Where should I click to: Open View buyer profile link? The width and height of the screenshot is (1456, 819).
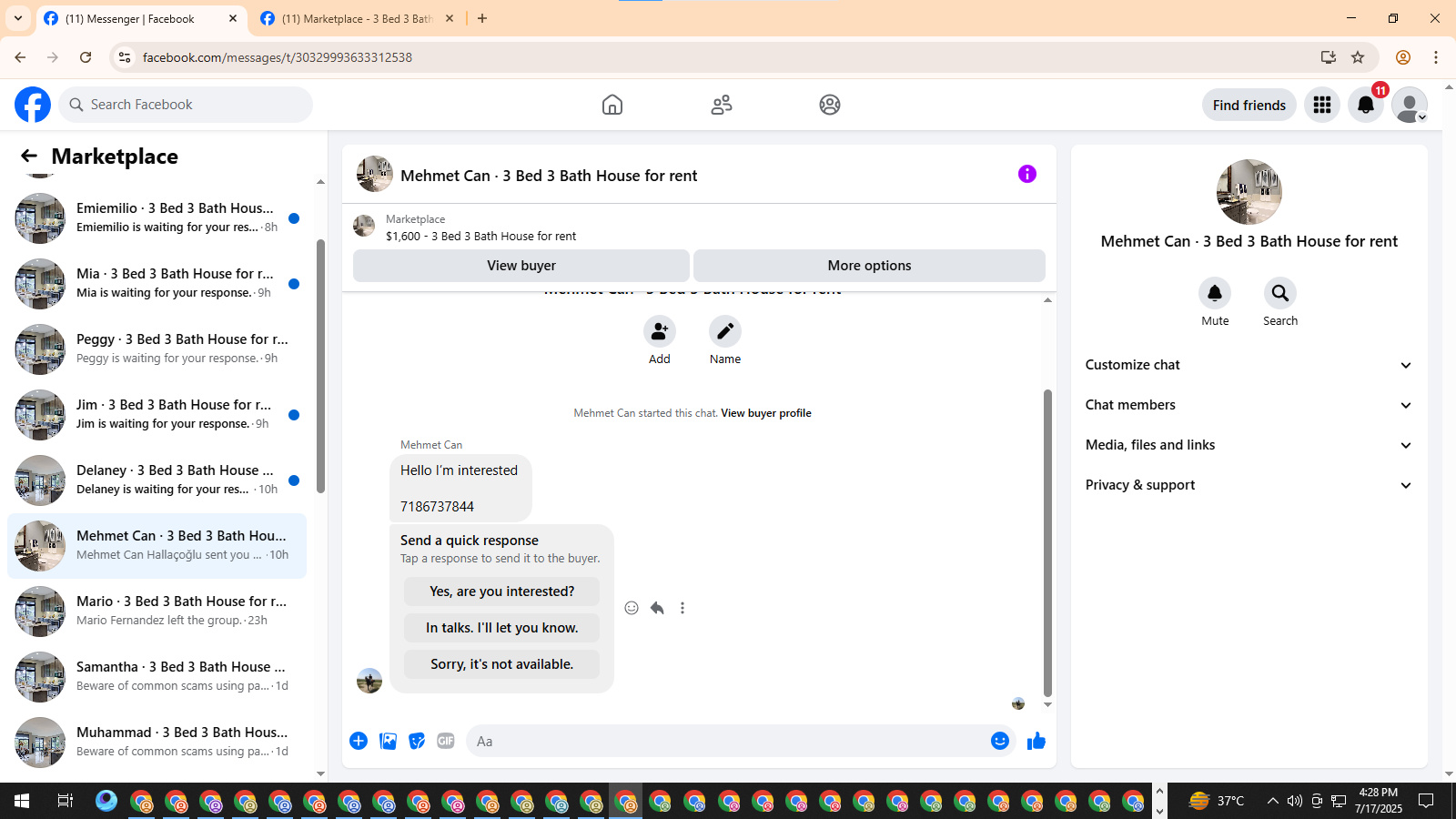point(766,413)
